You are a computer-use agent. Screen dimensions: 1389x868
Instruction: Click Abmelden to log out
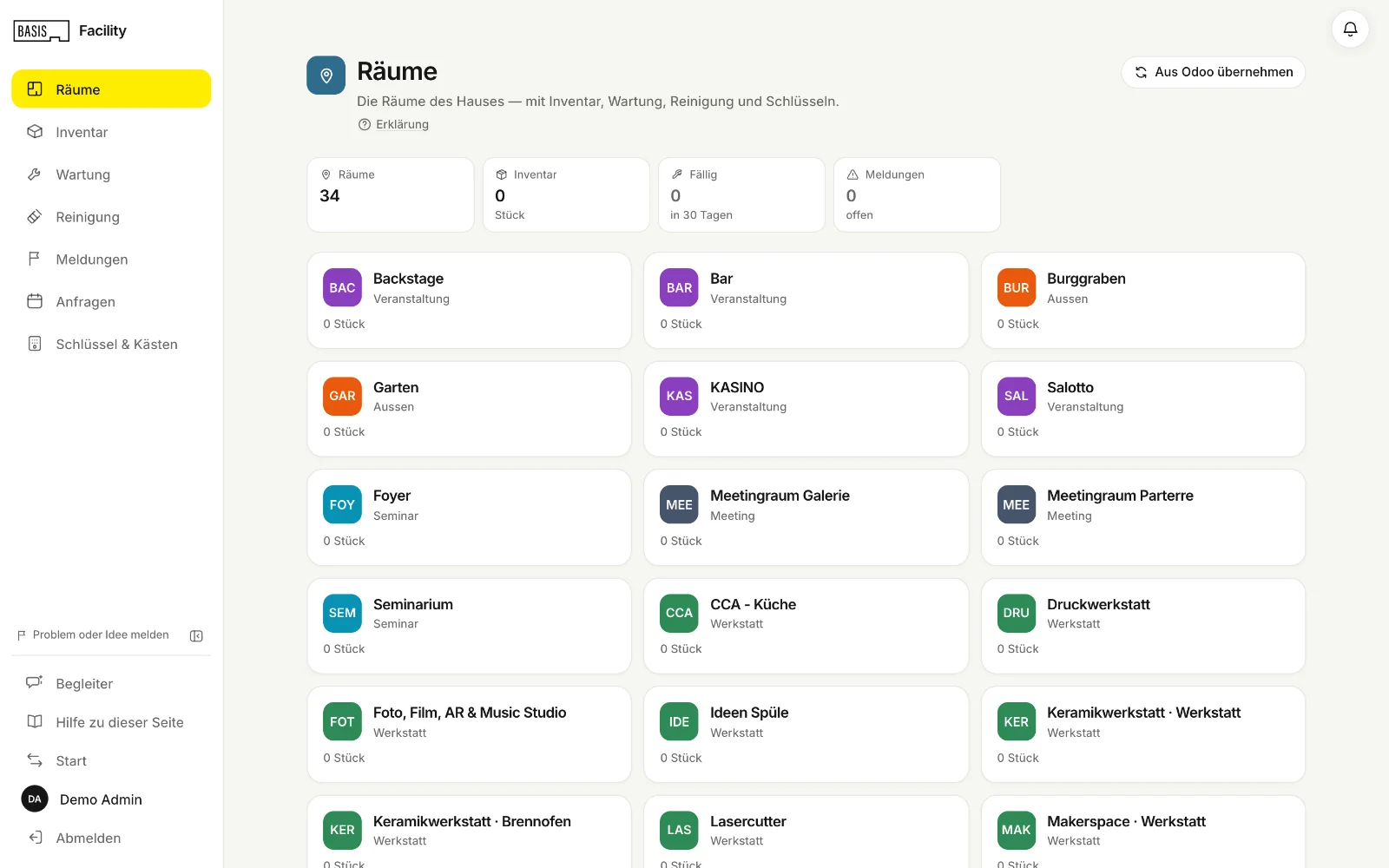coord(111,838)
